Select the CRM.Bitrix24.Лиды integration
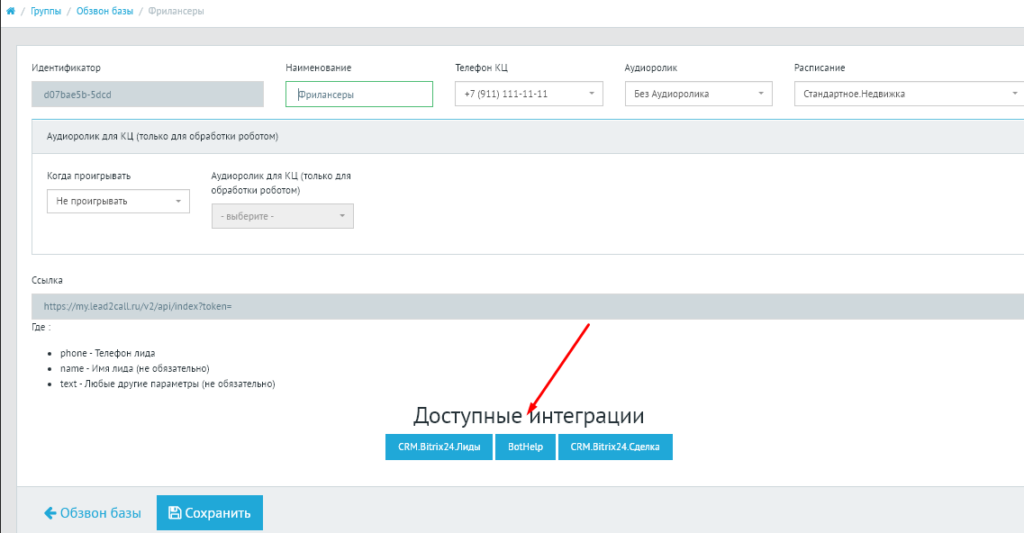1024x533 pixels. point(439,447)
